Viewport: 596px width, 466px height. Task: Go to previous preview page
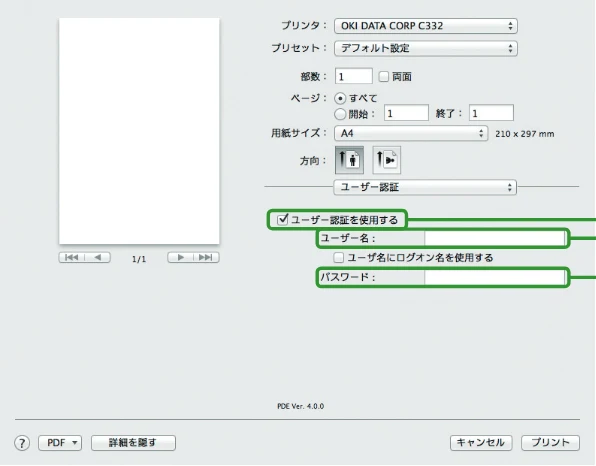coord(98,257)
